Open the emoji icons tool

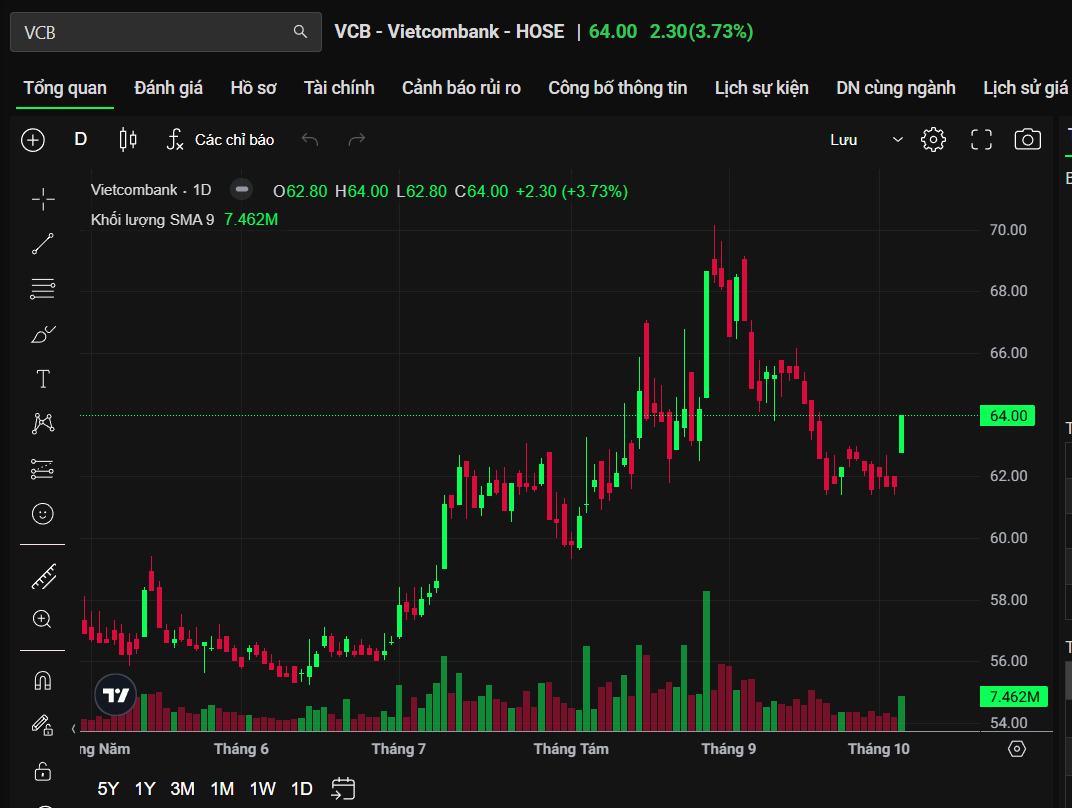click(43, 514)
